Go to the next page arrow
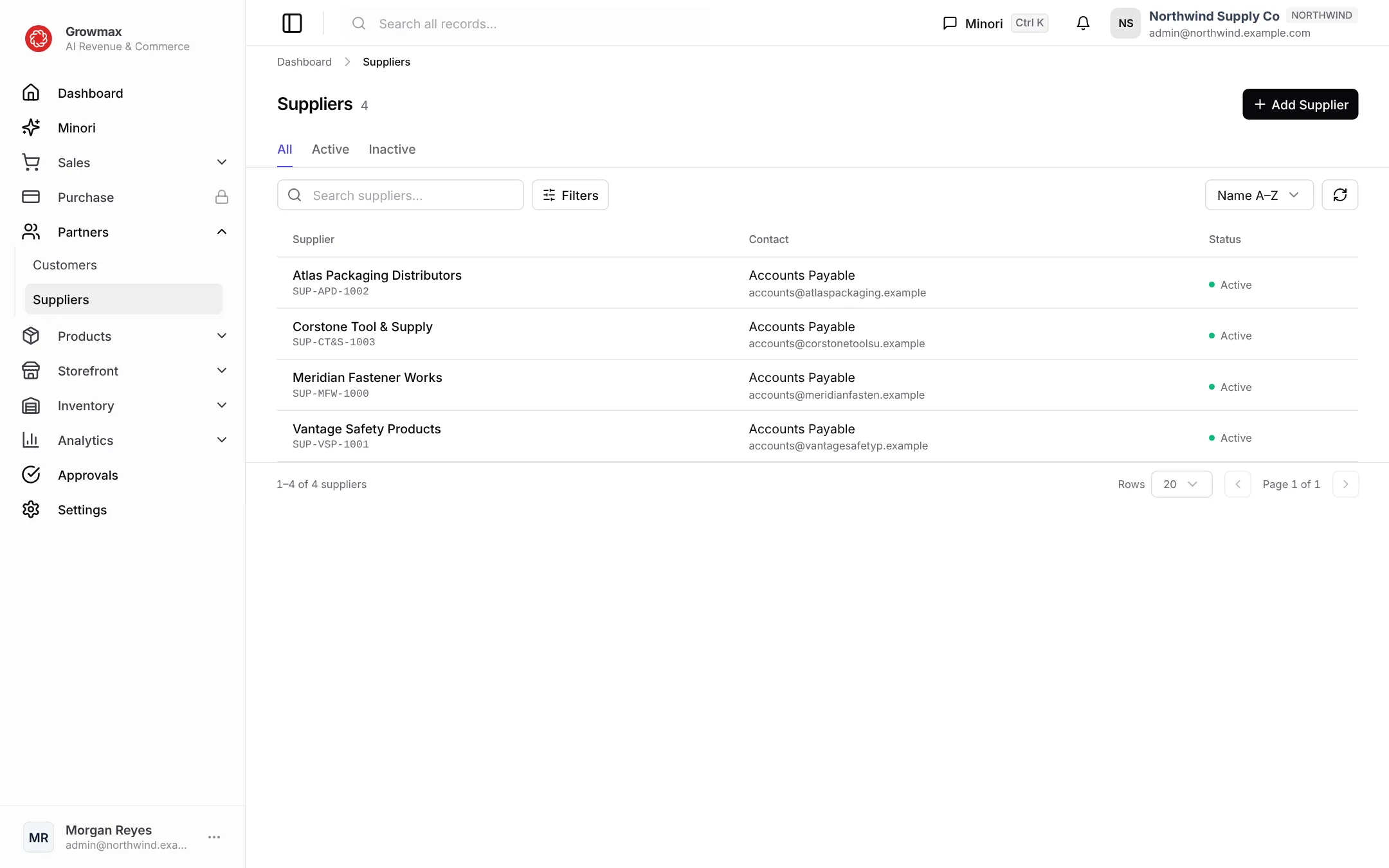The image size is (1389, 868). click(1345, 484)
